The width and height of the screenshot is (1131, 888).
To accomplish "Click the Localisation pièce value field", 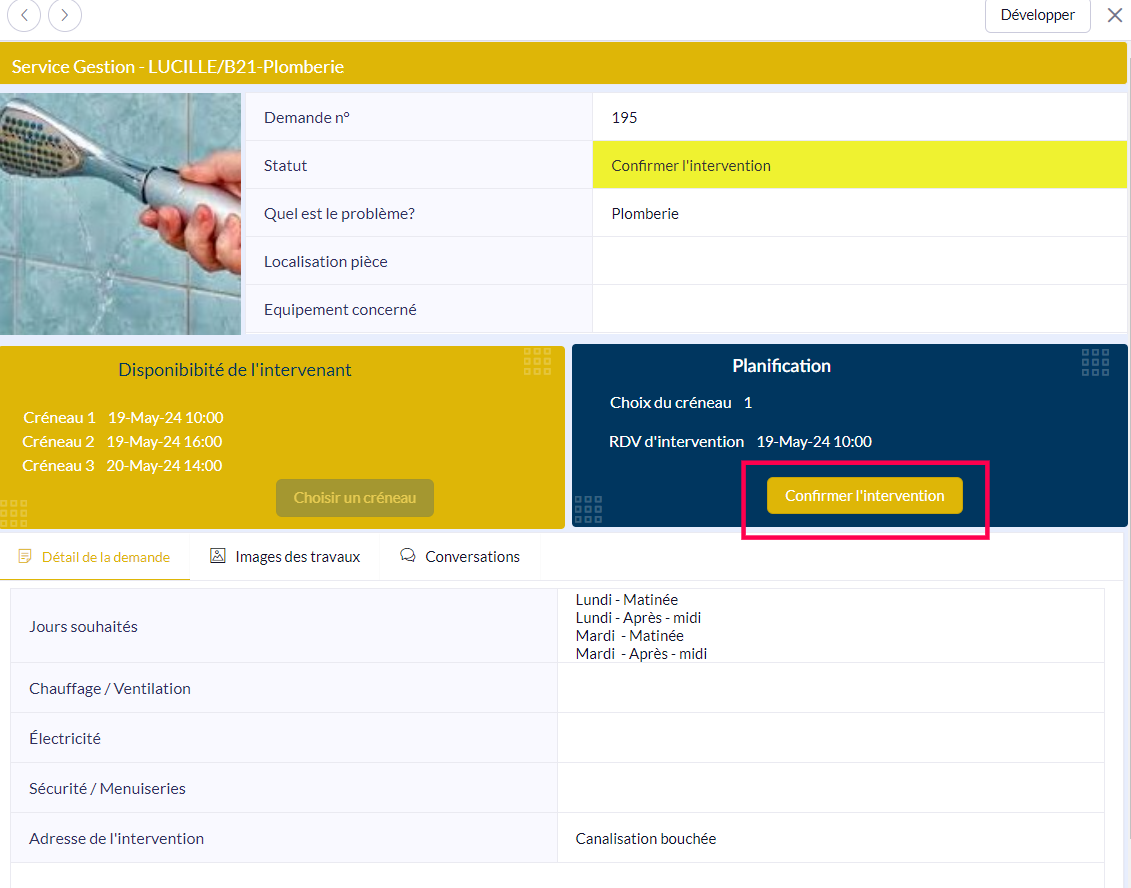I will coord(859,262).
